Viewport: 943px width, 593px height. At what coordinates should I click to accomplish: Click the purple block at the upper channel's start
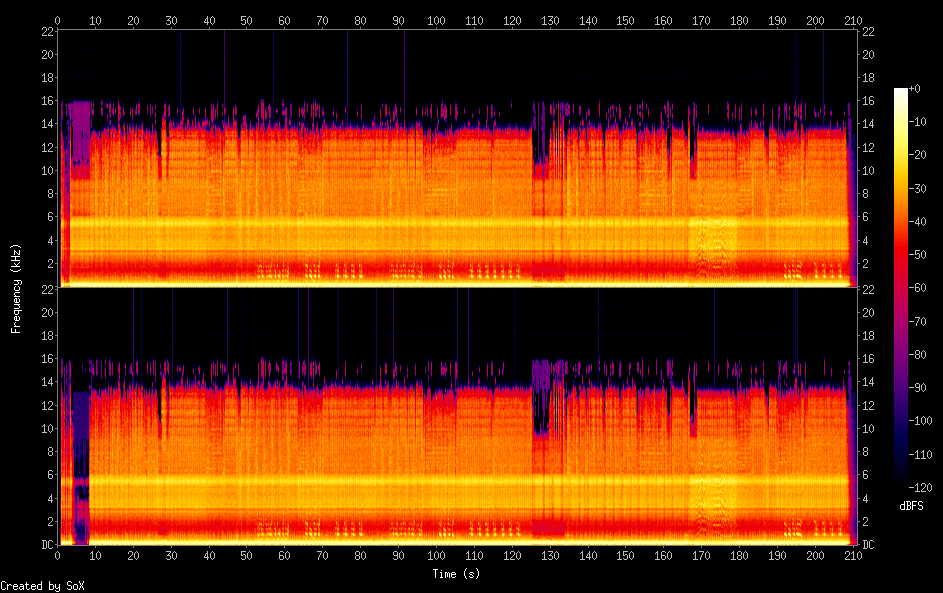point(79,138)
